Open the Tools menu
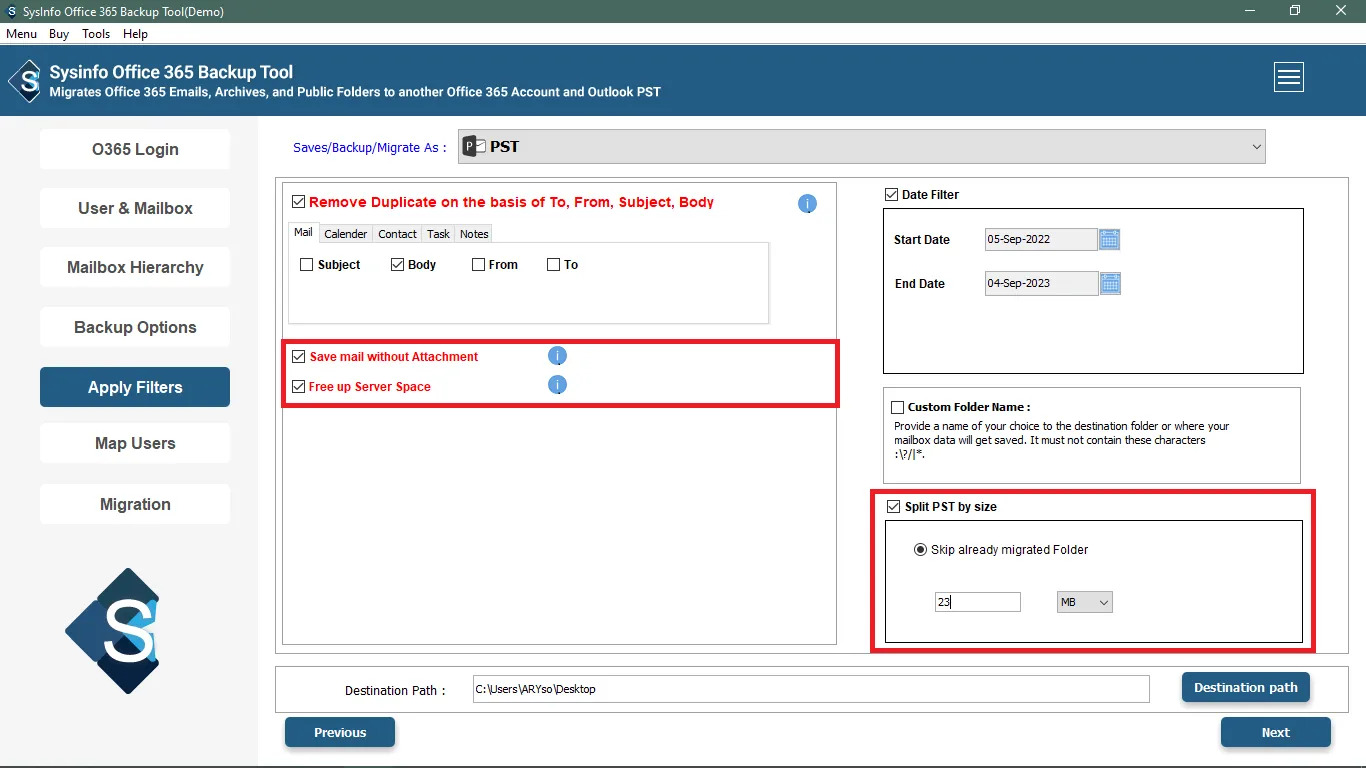 [x=96, y=34]
